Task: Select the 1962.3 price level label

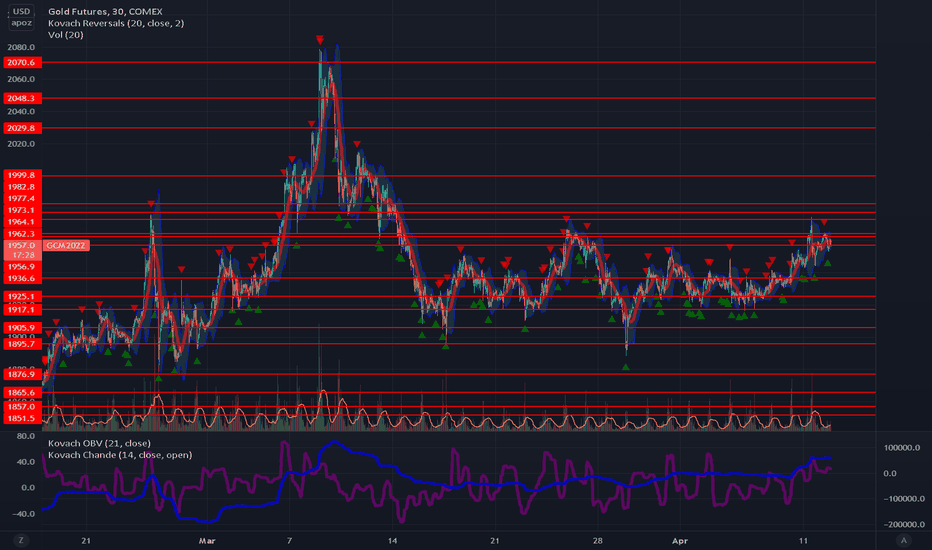Action: 23,234
